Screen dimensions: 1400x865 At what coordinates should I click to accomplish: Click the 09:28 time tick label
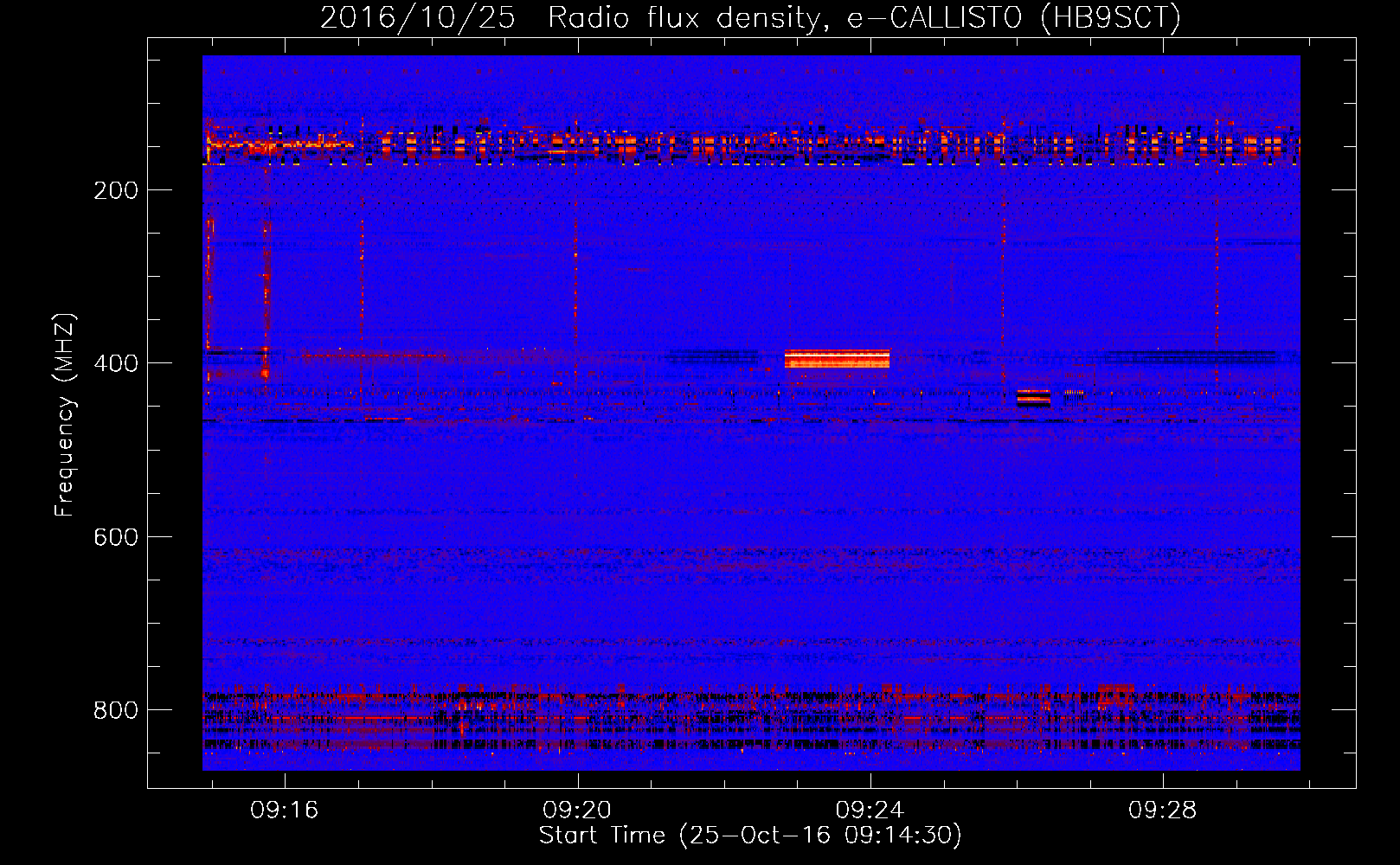1163,810
